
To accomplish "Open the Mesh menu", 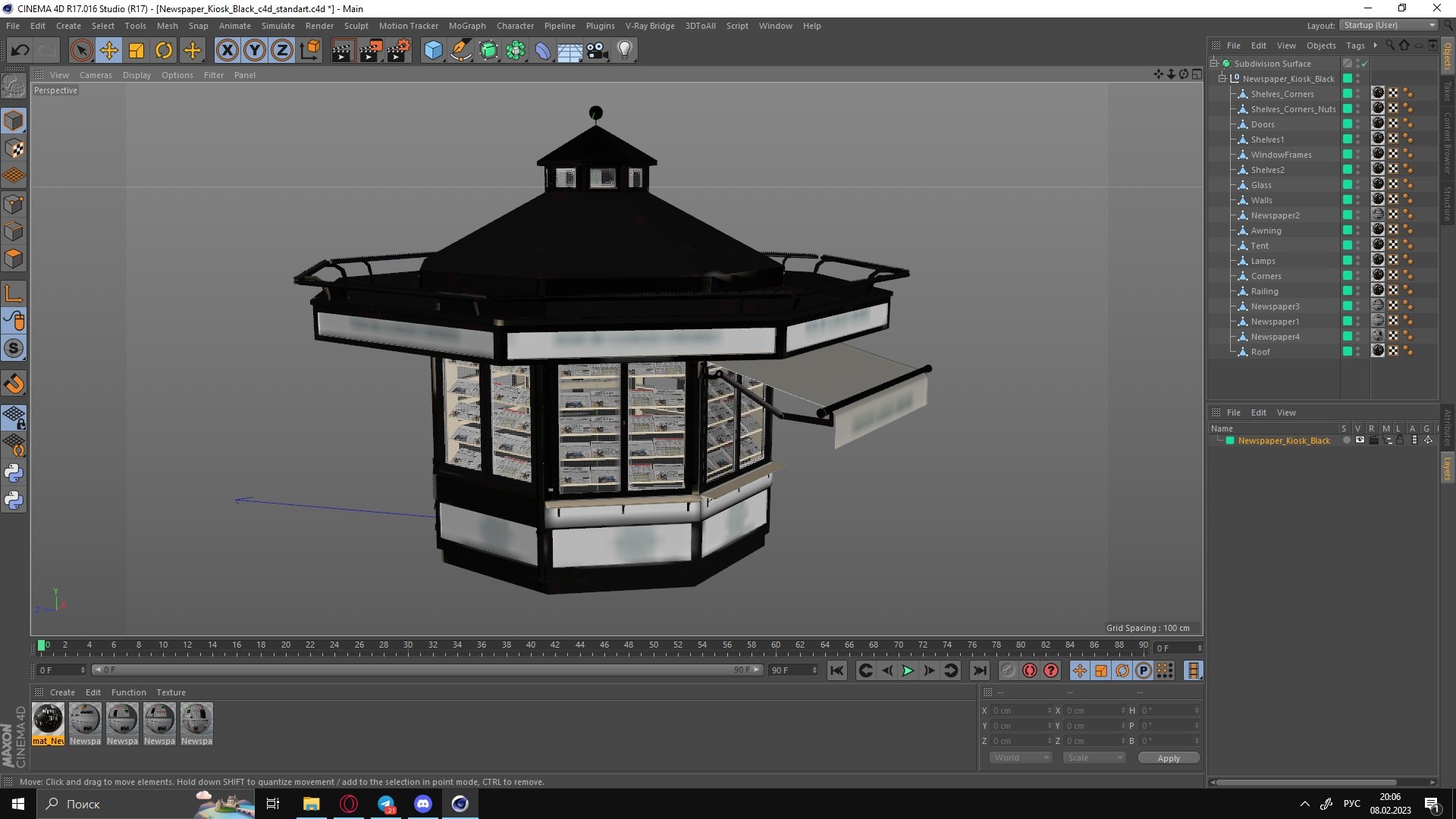I will tap(167, 26).
